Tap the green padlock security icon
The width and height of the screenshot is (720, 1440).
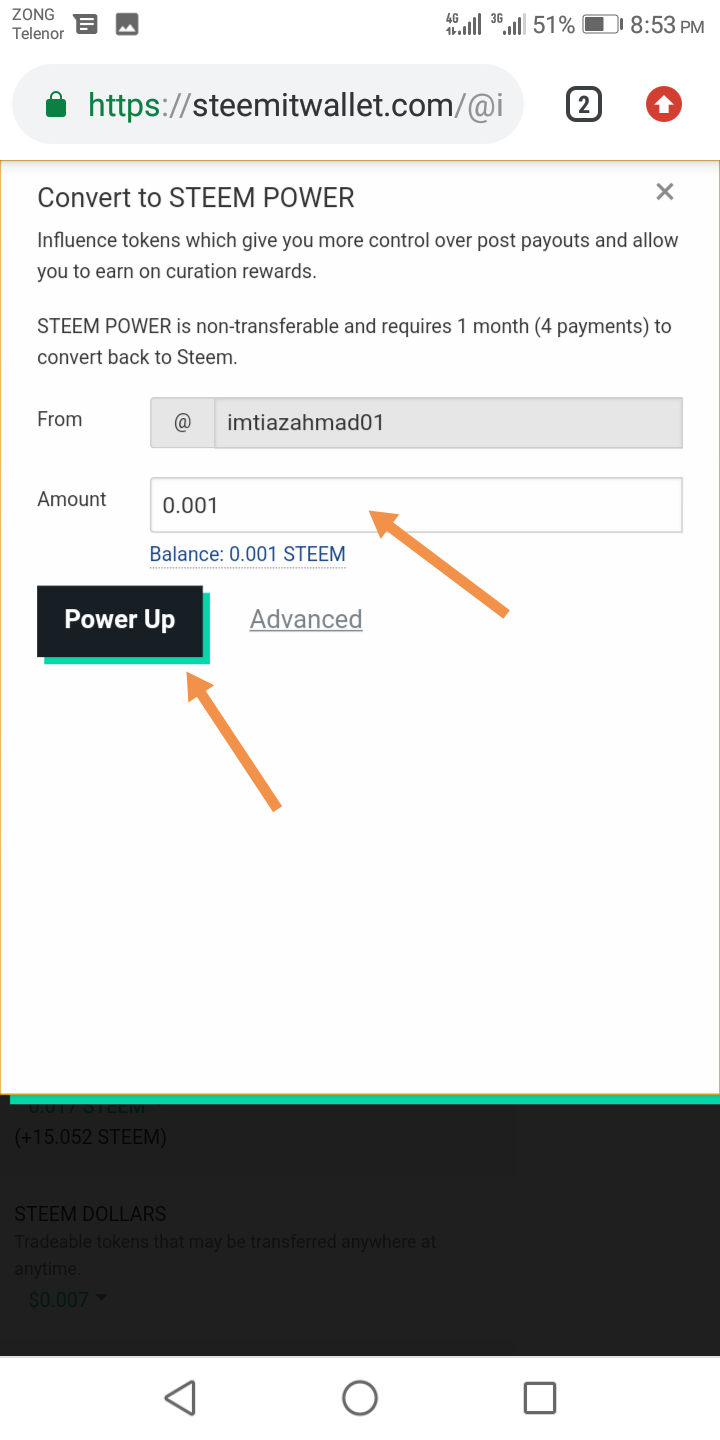click(x=57, y=105)
